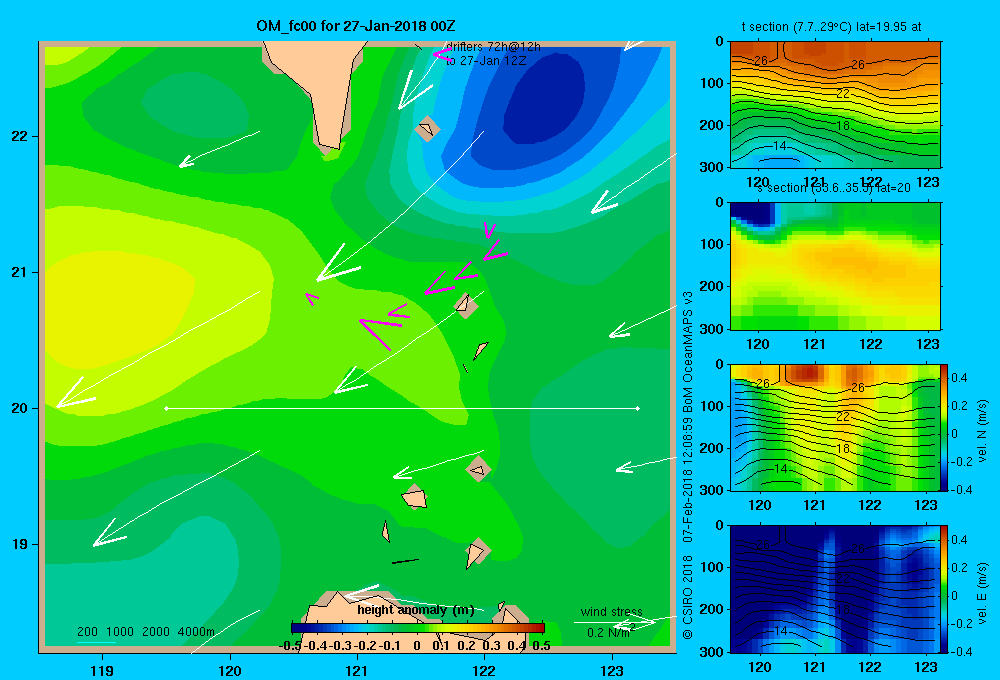
Task: Click latitude label 22 on main map
Action: (20, 136)
